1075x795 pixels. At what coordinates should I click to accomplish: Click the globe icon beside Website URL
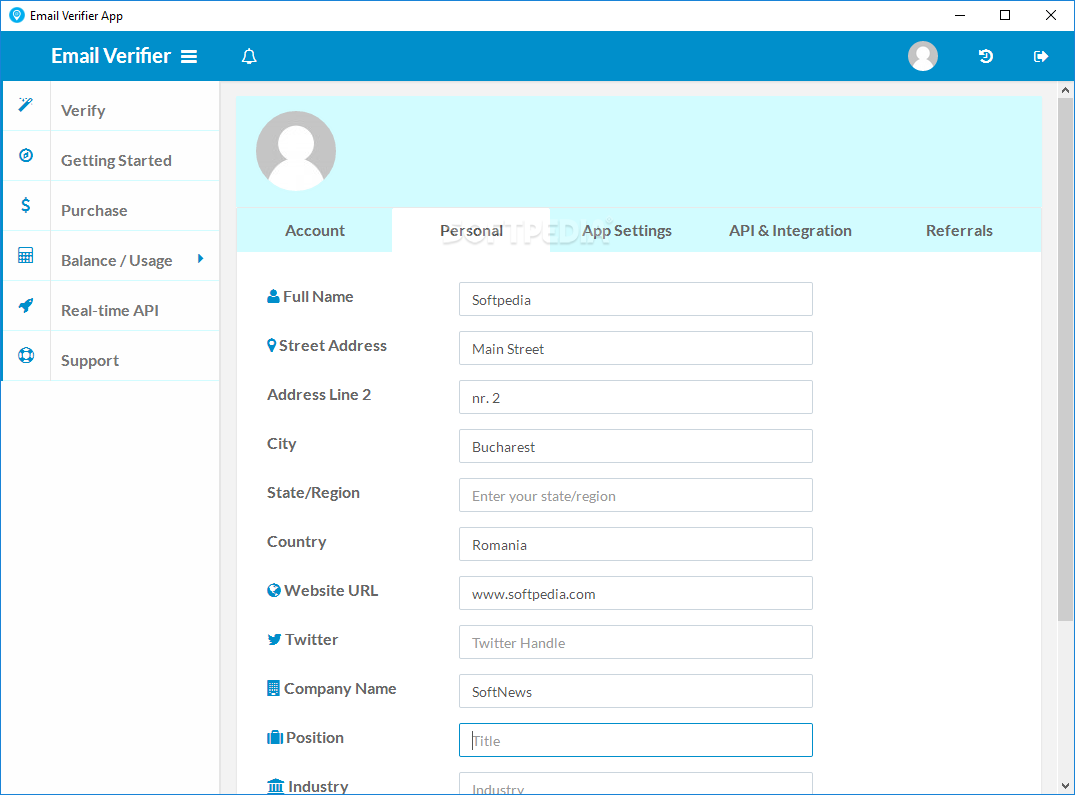(274, 590)
